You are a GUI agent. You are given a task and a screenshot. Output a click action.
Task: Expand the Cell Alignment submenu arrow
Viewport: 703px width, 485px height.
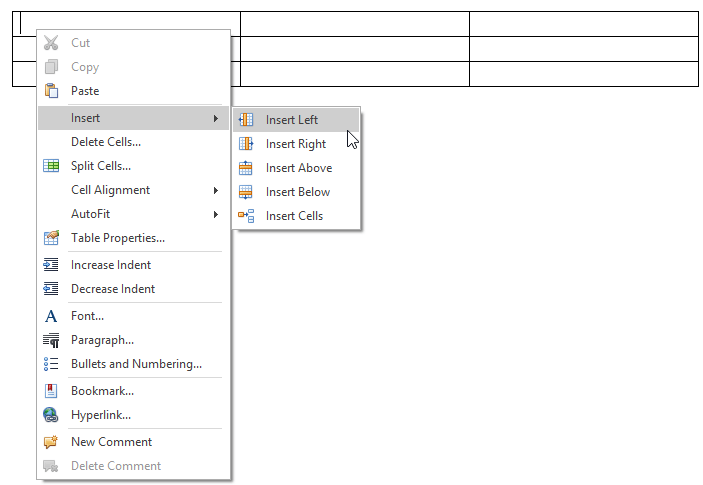216,191
